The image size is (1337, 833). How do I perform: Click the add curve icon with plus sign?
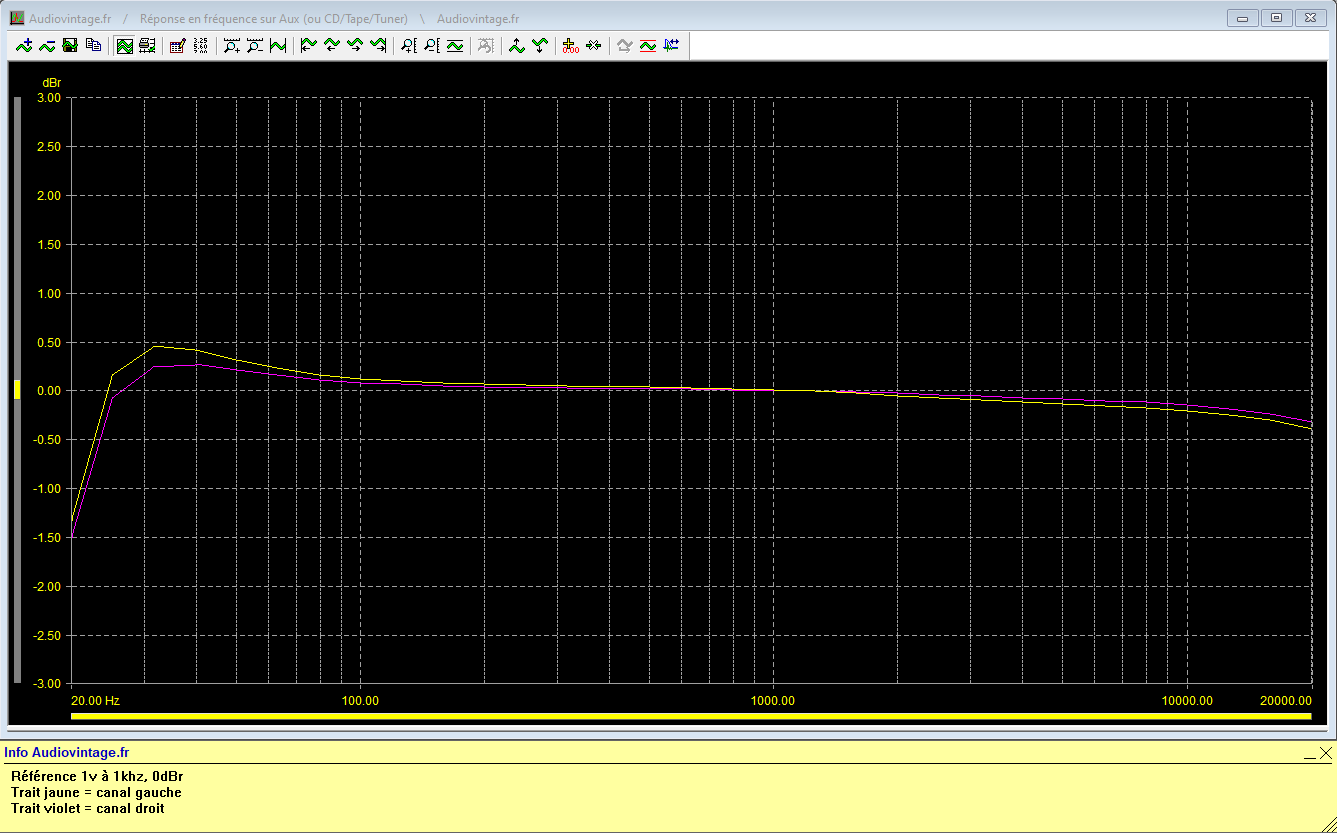[x=24, y=45]
